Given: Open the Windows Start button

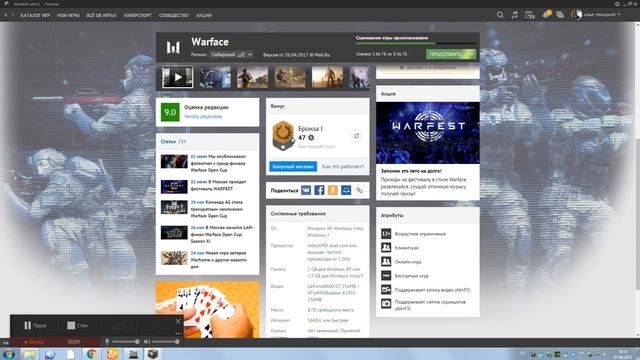Looking at the screenshot, I should [9, 354].
